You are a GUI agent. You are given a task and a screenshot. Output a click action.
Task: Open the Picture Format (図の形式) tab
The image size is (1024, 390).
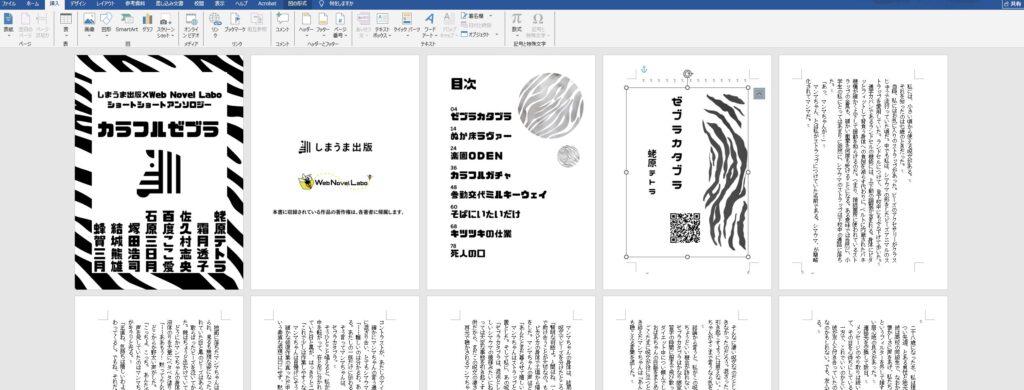coord(297,3)
